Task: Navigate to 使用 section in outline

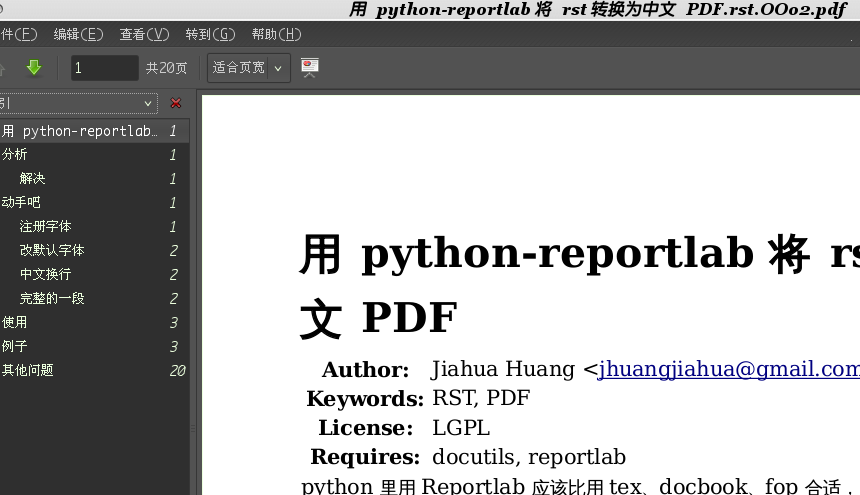Action: [15, 323]
